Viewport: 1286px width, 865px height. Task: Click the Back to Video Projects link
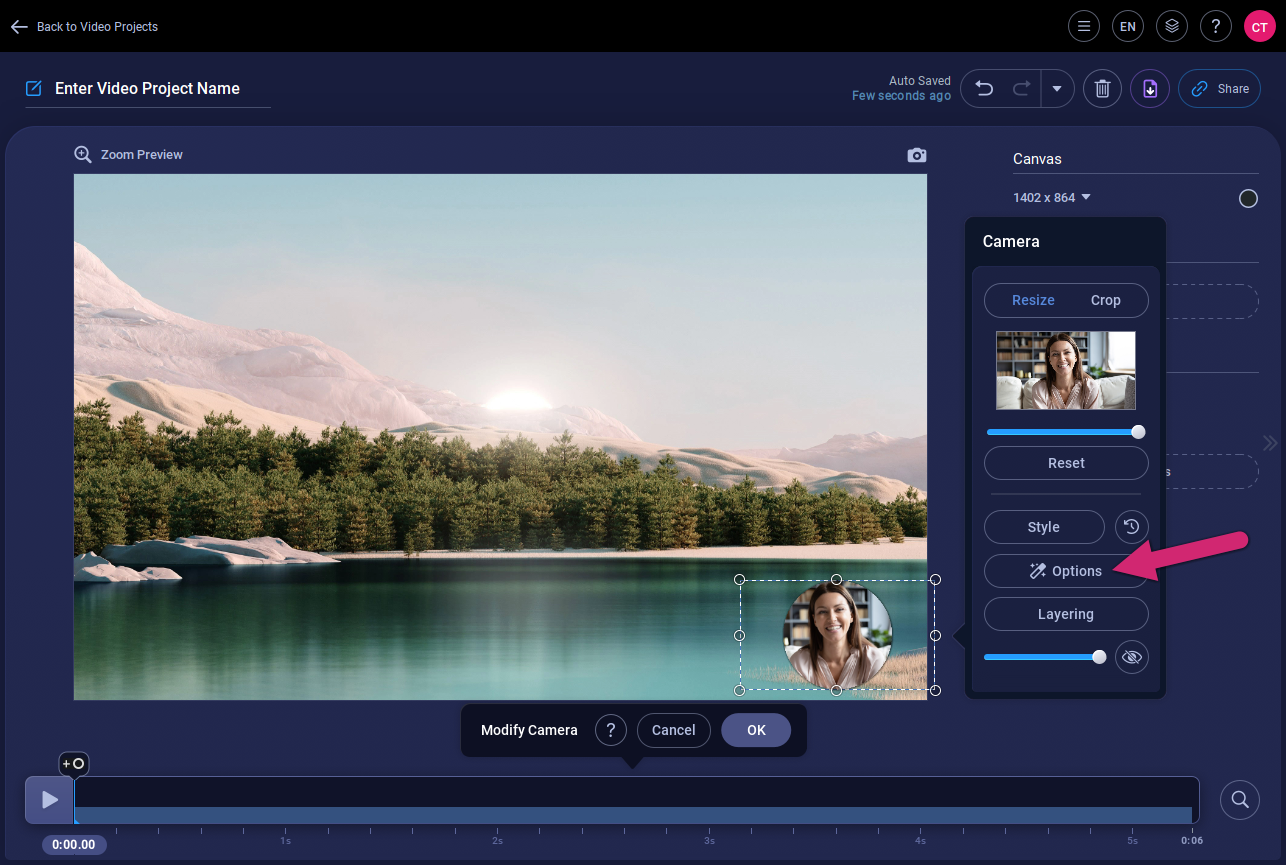click(97, 27)
